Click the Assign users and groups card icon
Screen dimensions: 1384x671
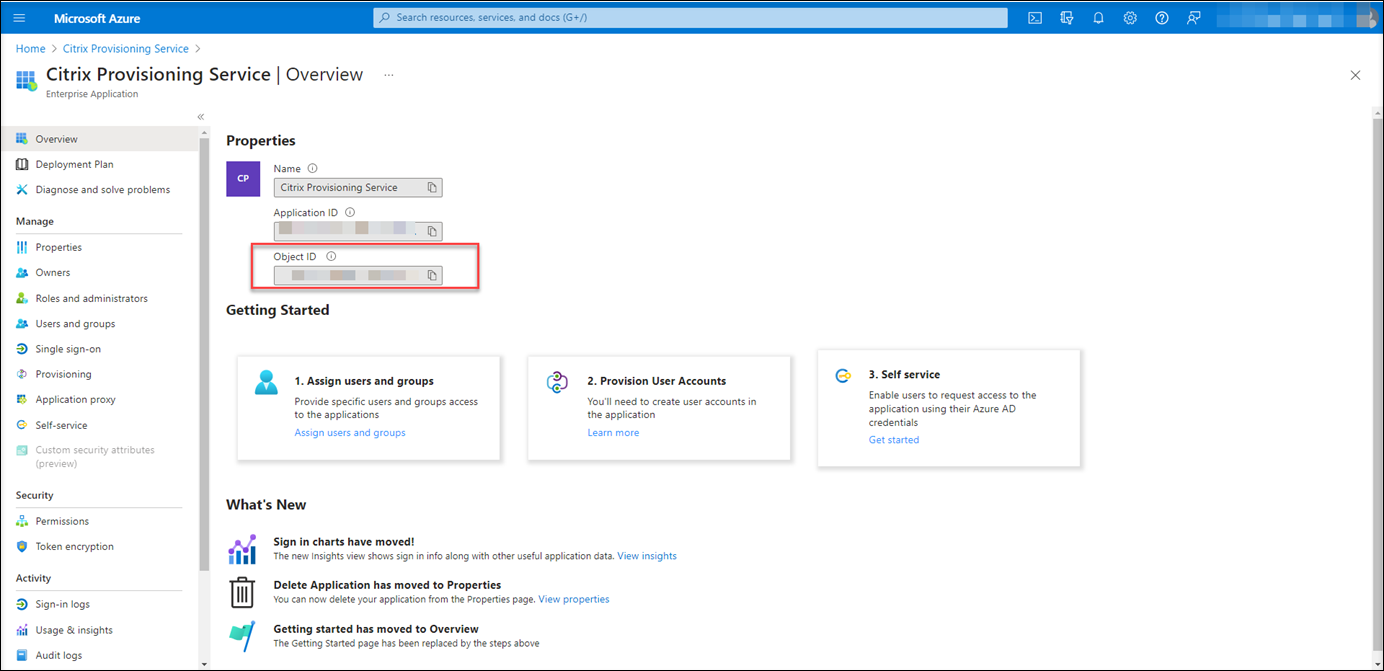tap(266, 382)
